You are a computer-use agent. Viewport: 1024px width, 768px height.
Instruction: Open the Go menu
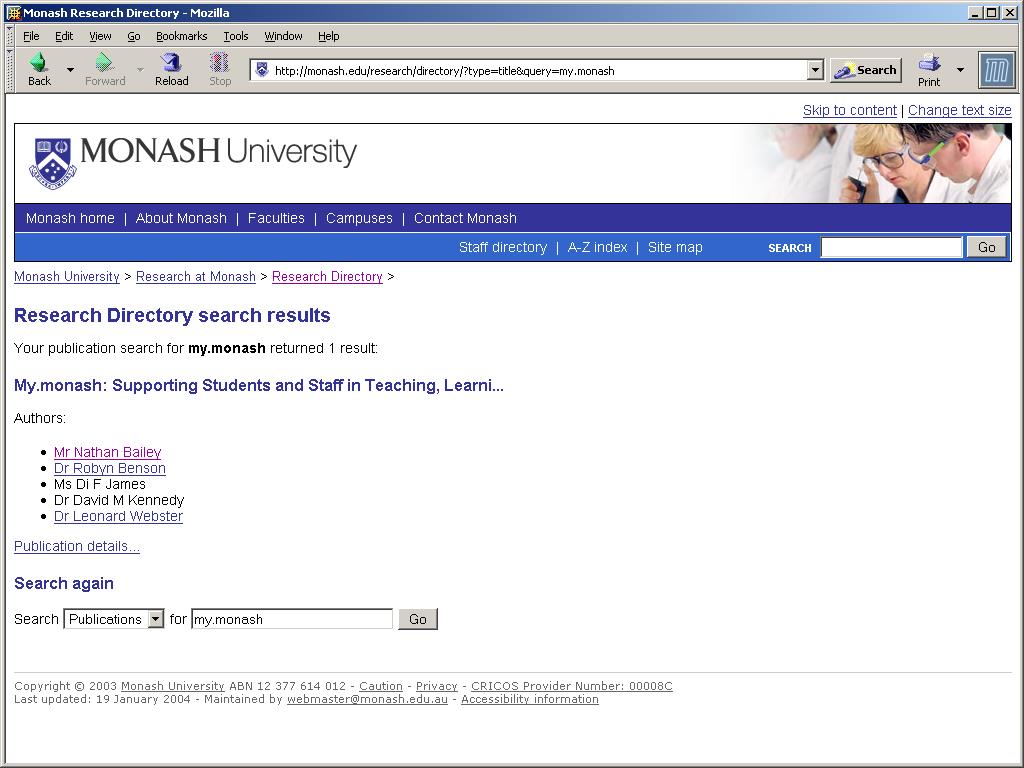pos(134,36)
